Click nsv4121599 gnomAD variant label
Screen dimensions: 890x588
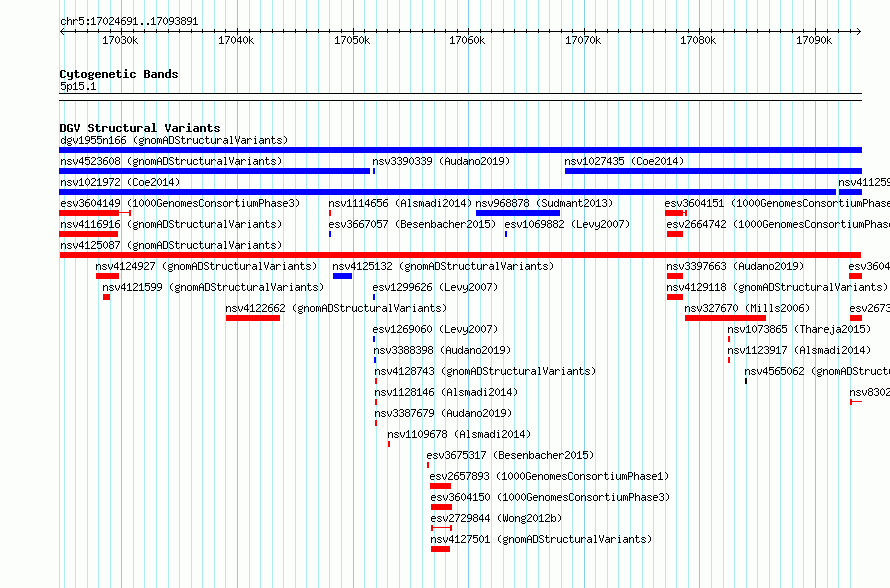213,287
